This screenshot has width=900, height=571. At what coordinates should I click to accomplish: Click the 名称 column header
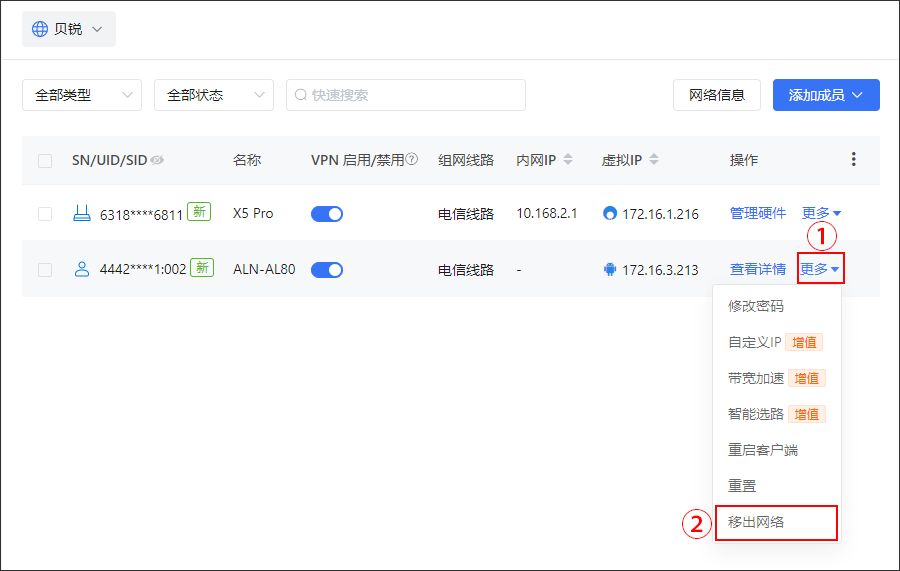[247, 160]
